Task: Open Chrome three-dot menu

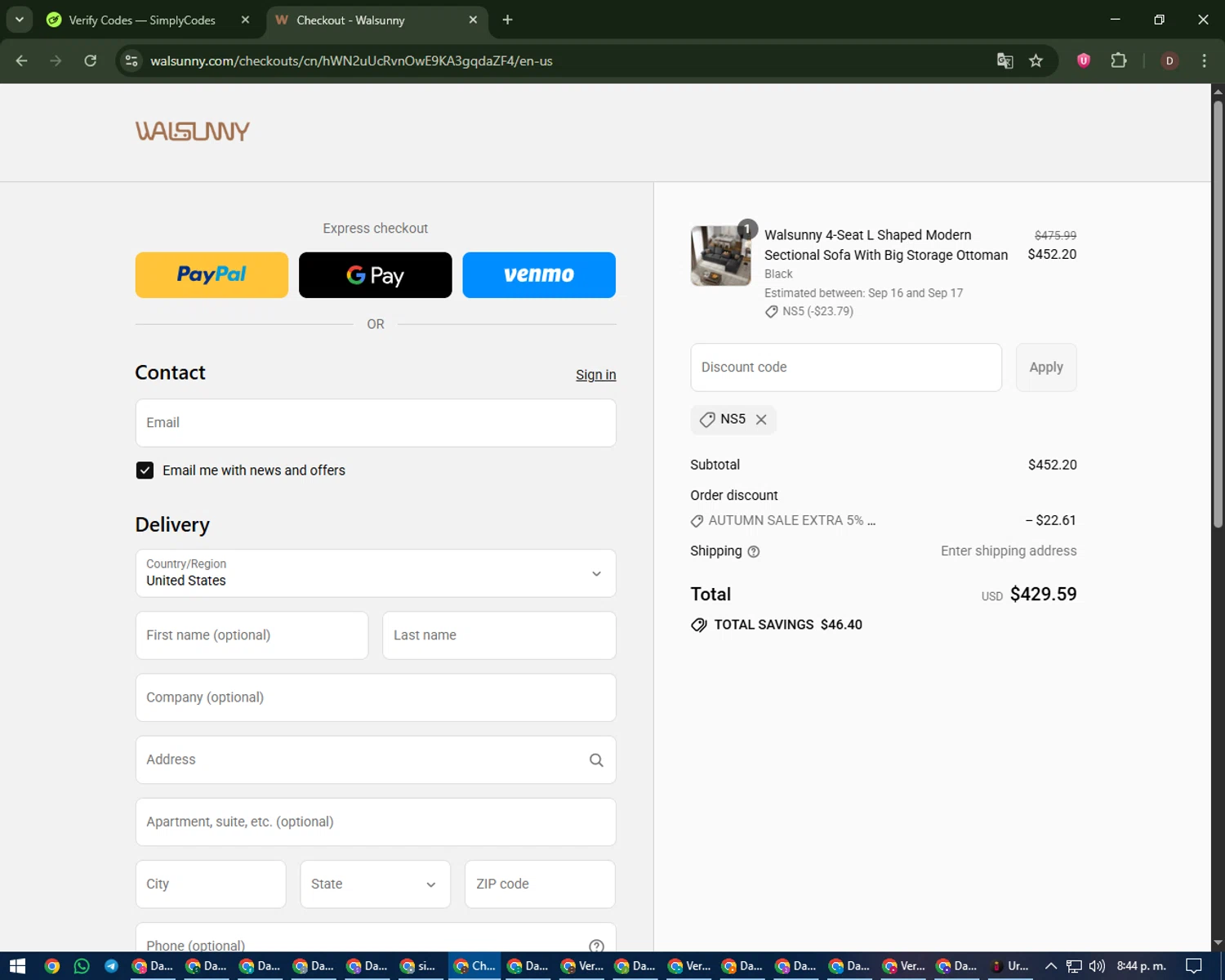Action: point(1204,60)
